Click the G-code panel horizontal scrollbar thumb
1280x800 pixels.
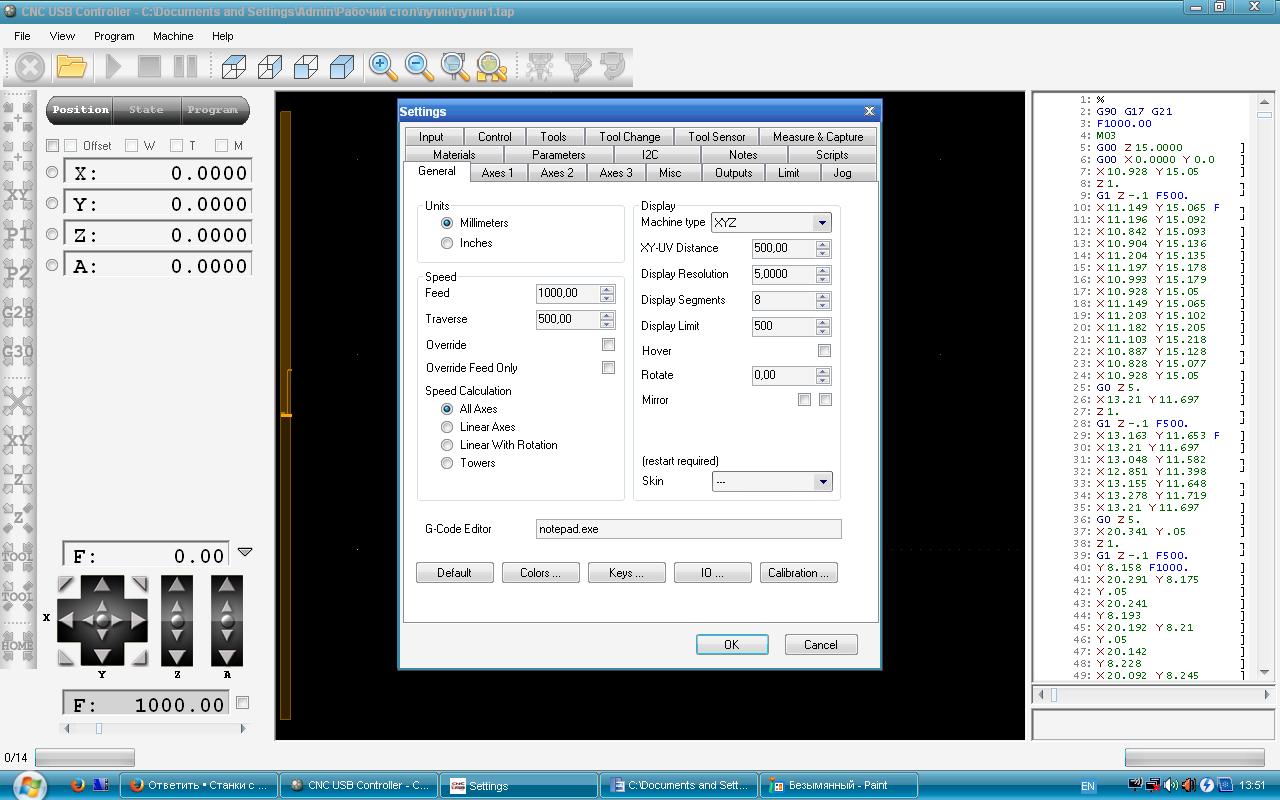[1054, 694]
